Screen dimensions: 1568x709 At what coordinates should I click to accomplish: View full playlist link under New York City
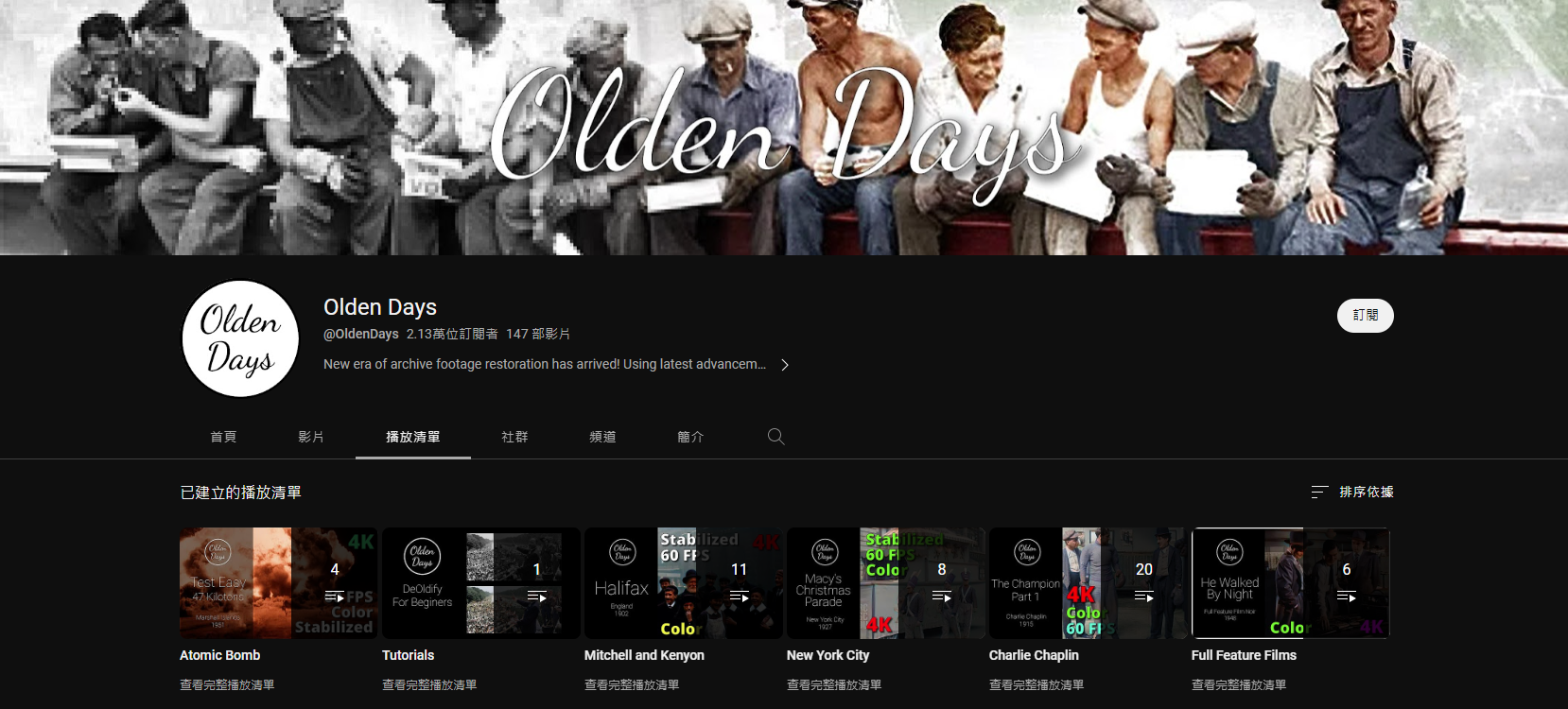pos(834,685)
